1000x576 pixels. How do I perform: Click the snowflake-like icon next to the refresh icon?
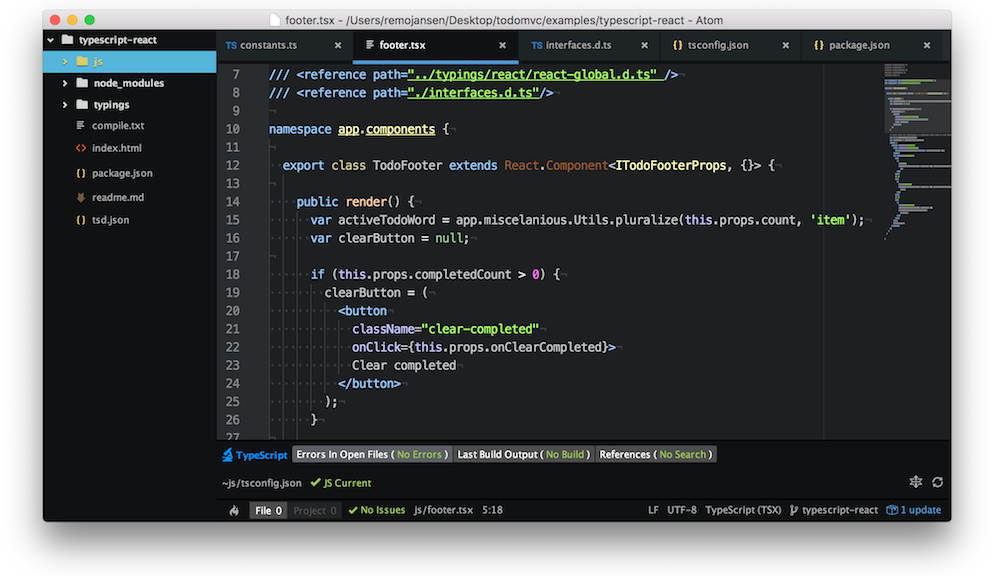coord(915,482)
